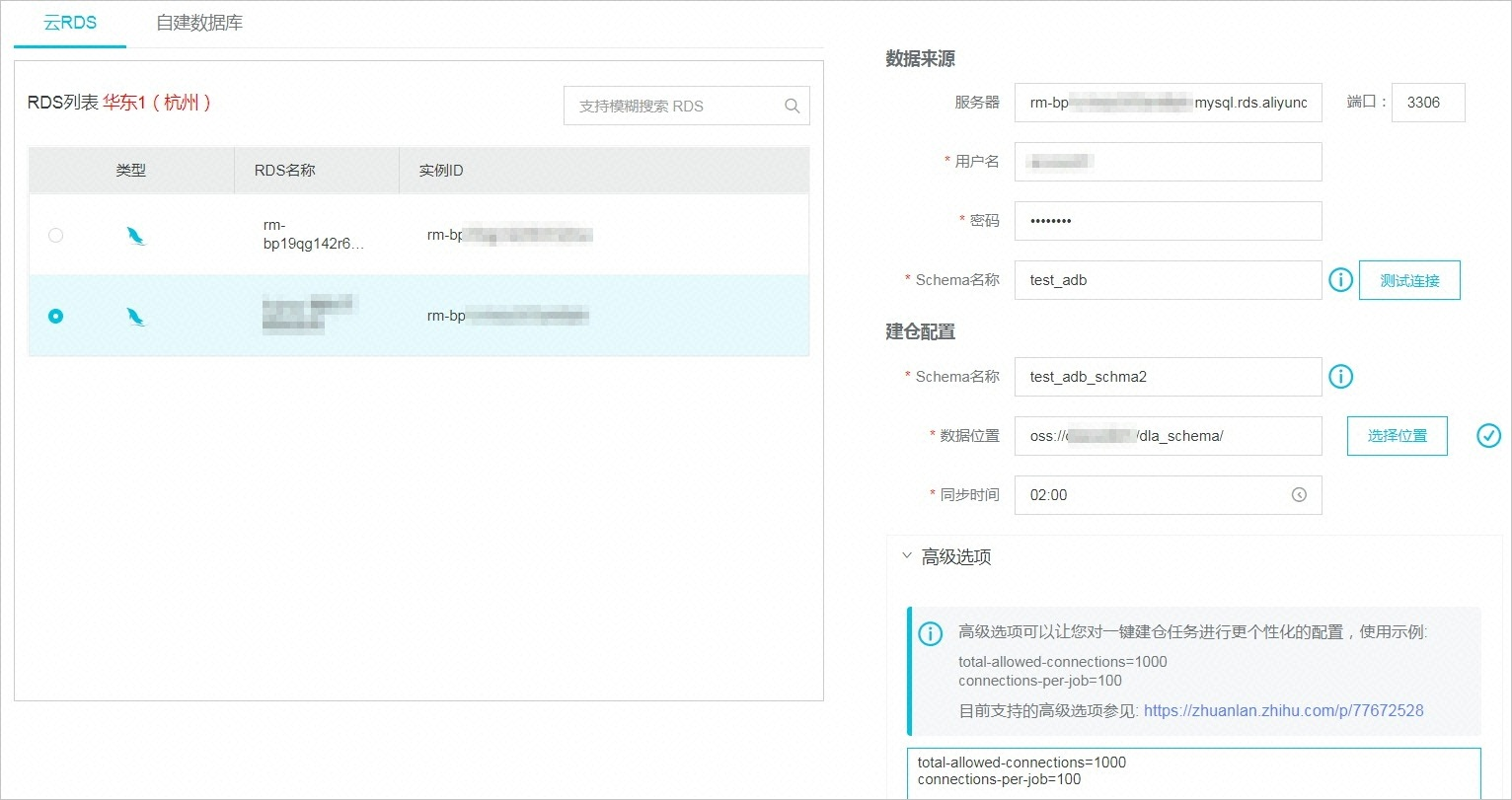Viewport: 1512px width, 800px height.
Task: Click info icon beside warehouse Schema名称 field
Action: coord(1340,377)
